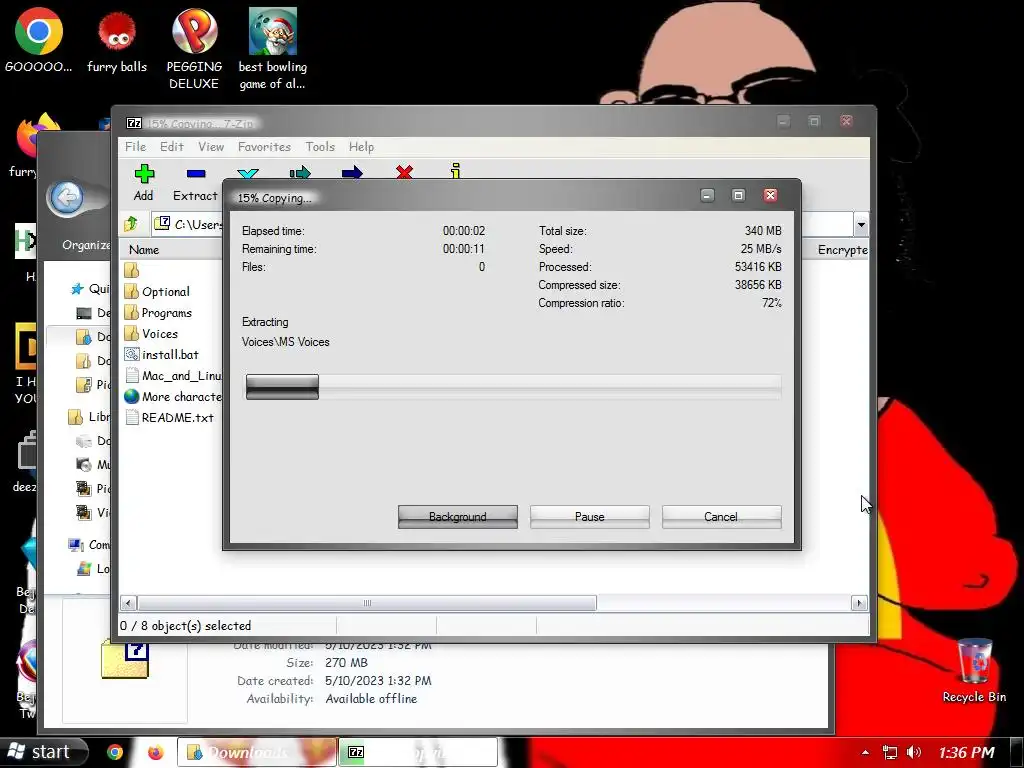Open the Google Chrome desktop icon
1024x768 pixels.
[x=39, y=40]
